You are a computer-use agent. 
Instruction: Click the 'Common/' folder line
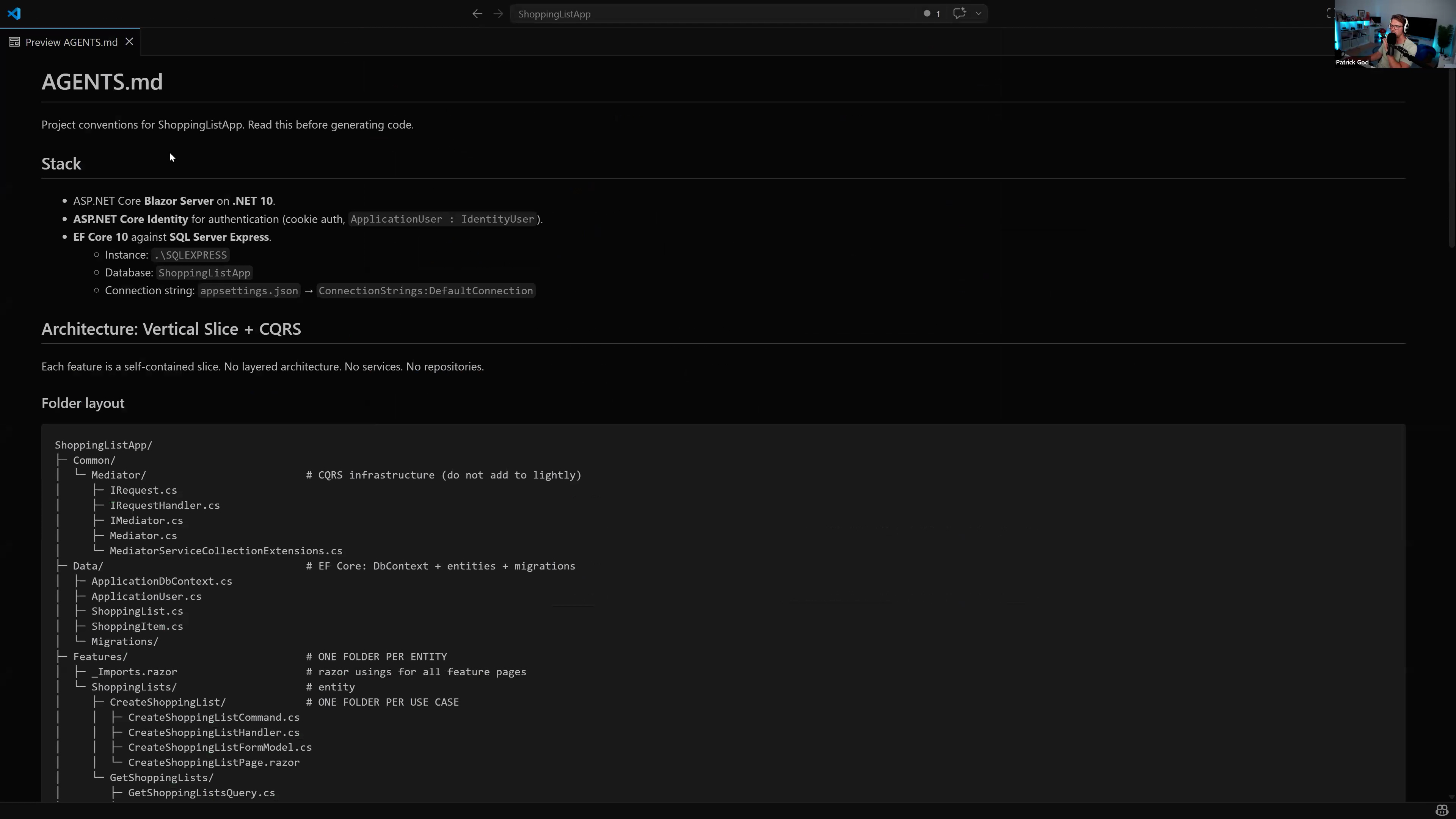coord(94,460)
